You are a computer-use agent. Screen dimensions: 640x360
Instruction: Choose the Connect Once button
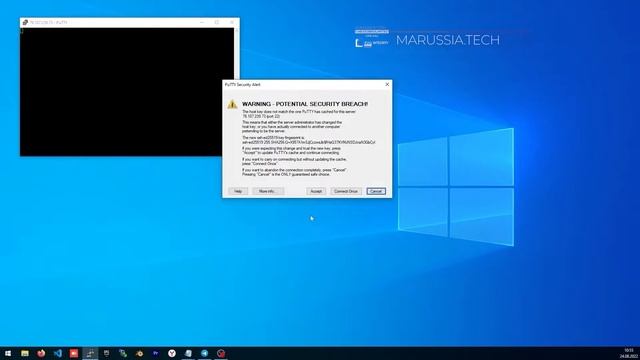coord(346,191)
